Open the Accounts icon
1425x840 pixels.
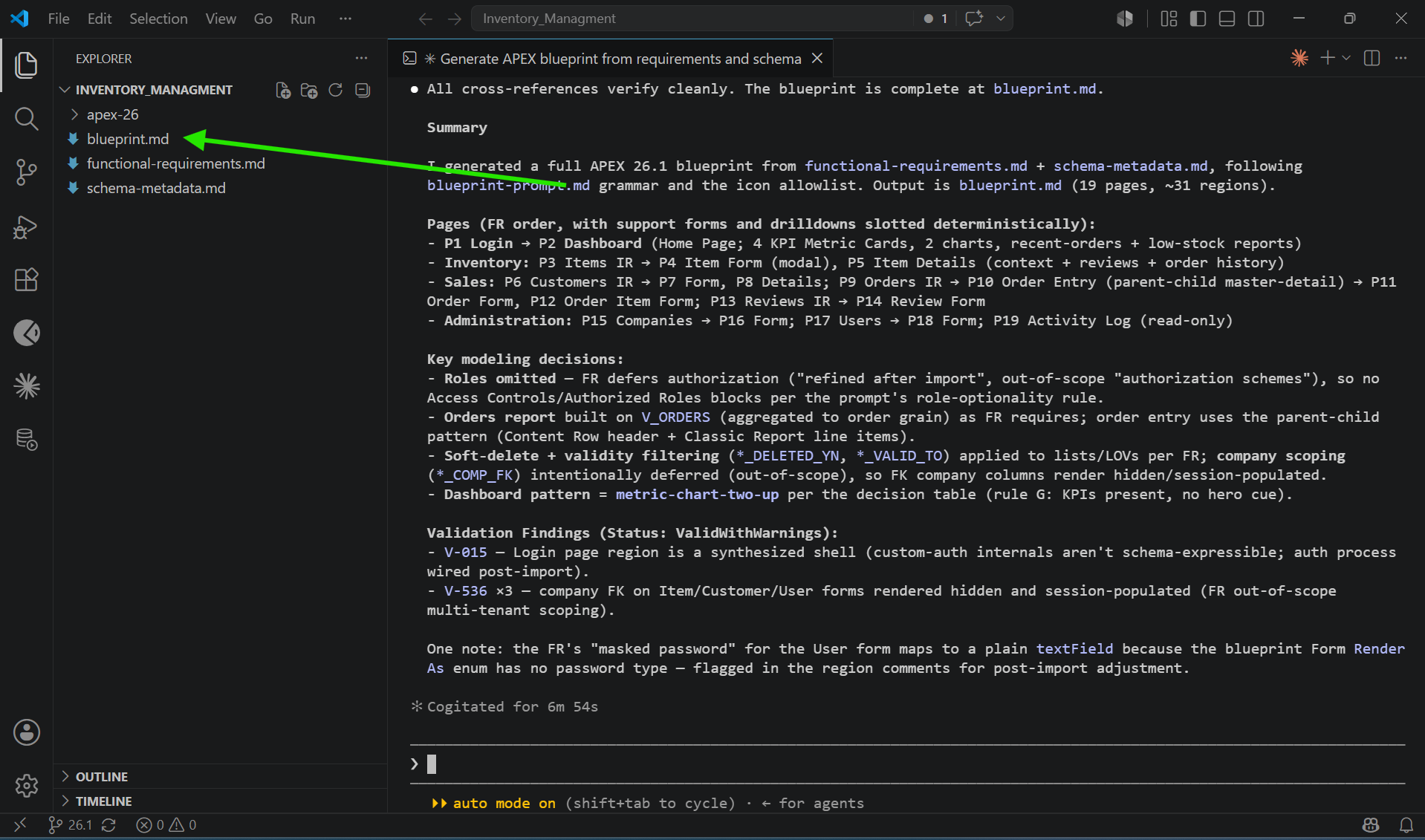(x=27, y=732)
